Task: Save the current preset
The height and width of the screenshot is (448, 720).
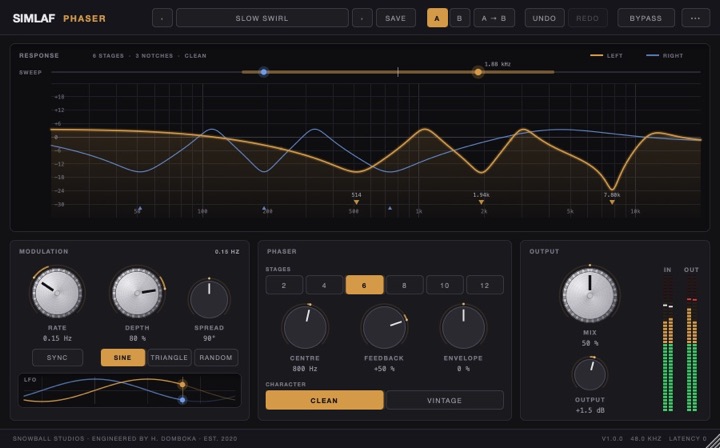Action: [x=396, y=18]
